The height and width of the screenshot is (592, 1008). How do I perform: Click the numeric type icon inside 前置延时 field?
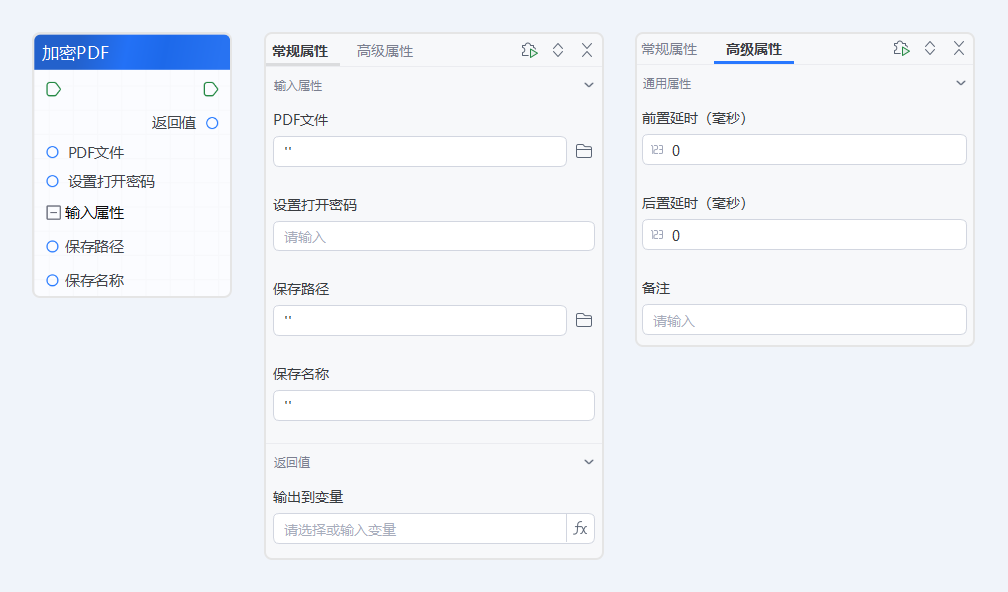pyautogui.click(x=655, y=149)
